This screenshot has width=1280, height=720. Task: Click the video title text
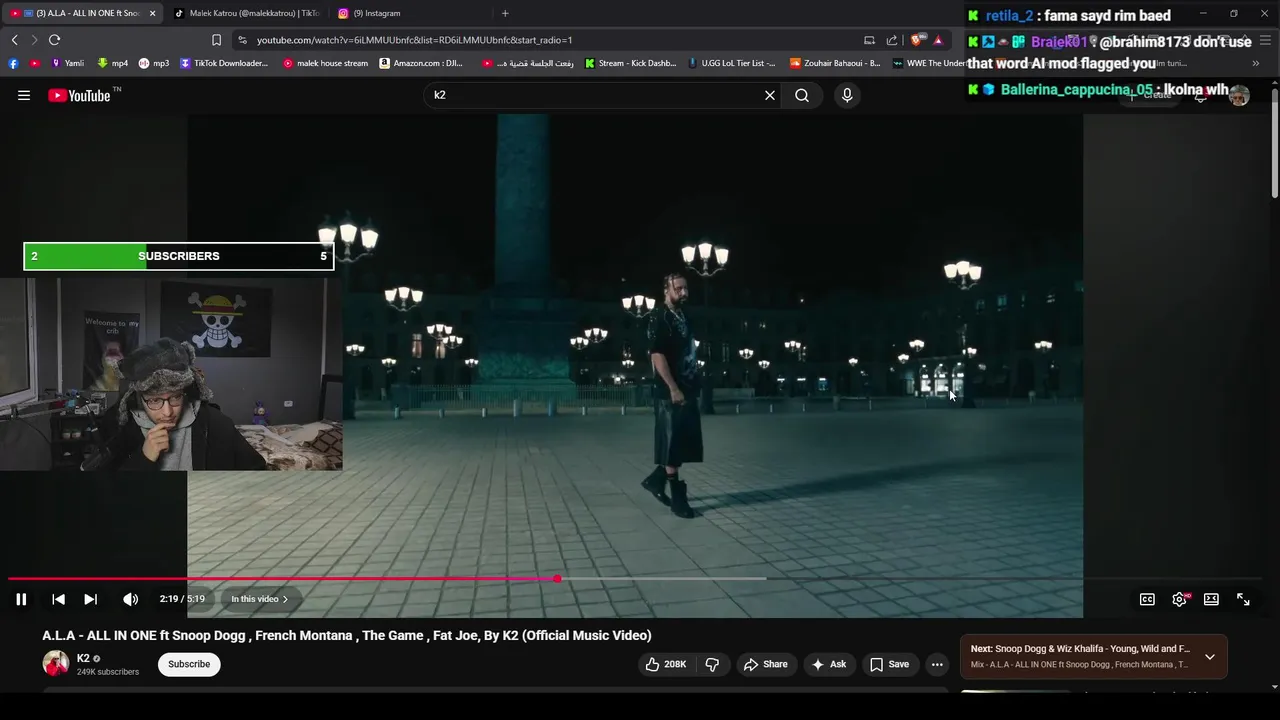pos(346,635)
